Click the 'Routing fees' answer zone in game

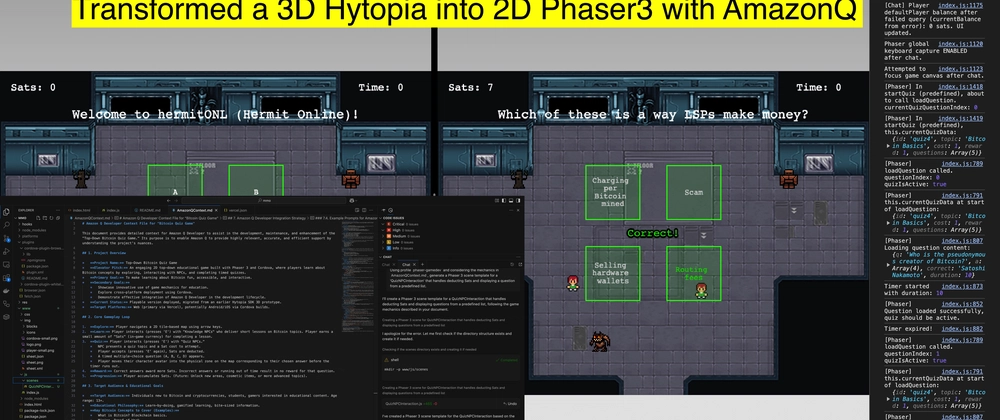pos(694,273)
